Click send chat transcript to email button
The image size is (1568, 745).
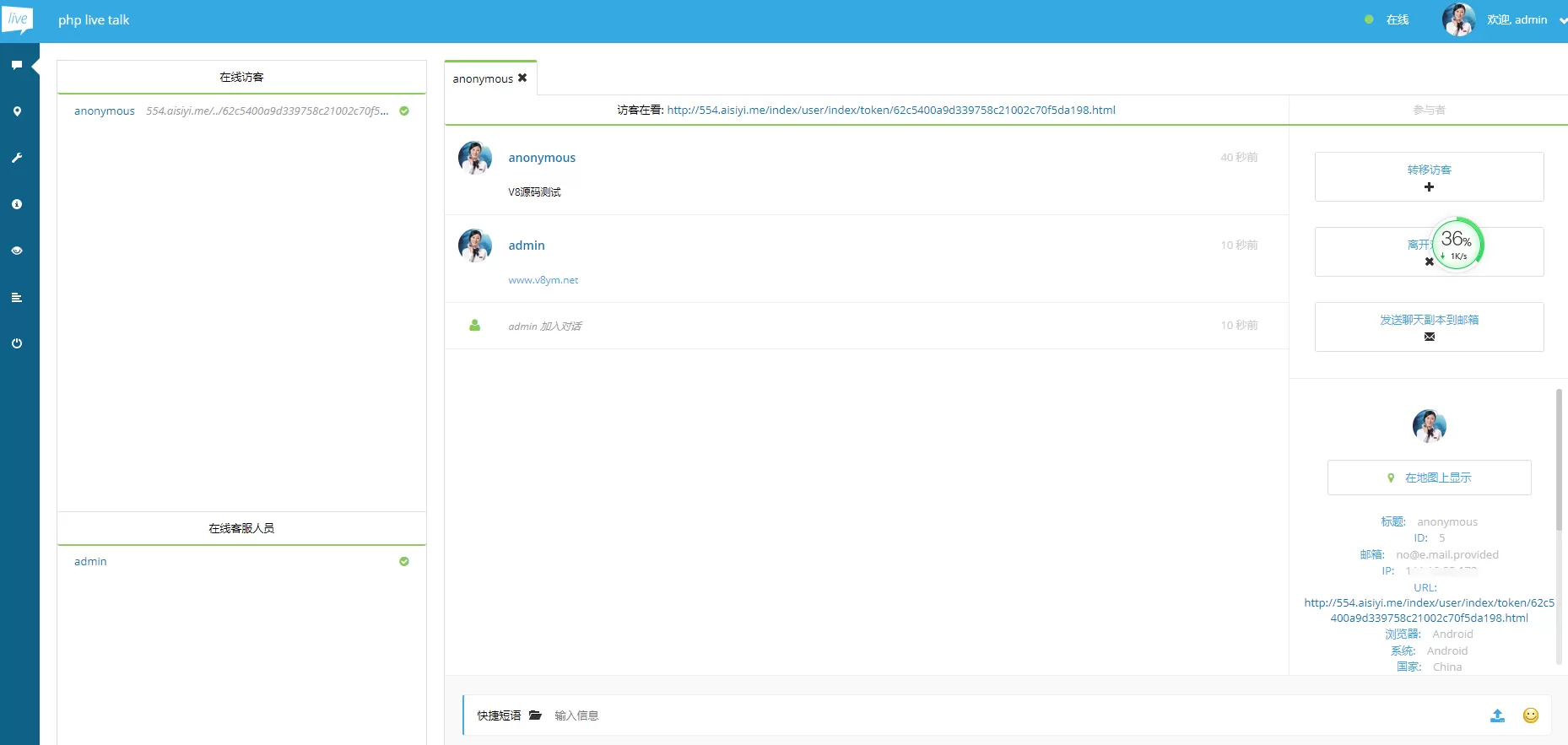point(1429,327)
